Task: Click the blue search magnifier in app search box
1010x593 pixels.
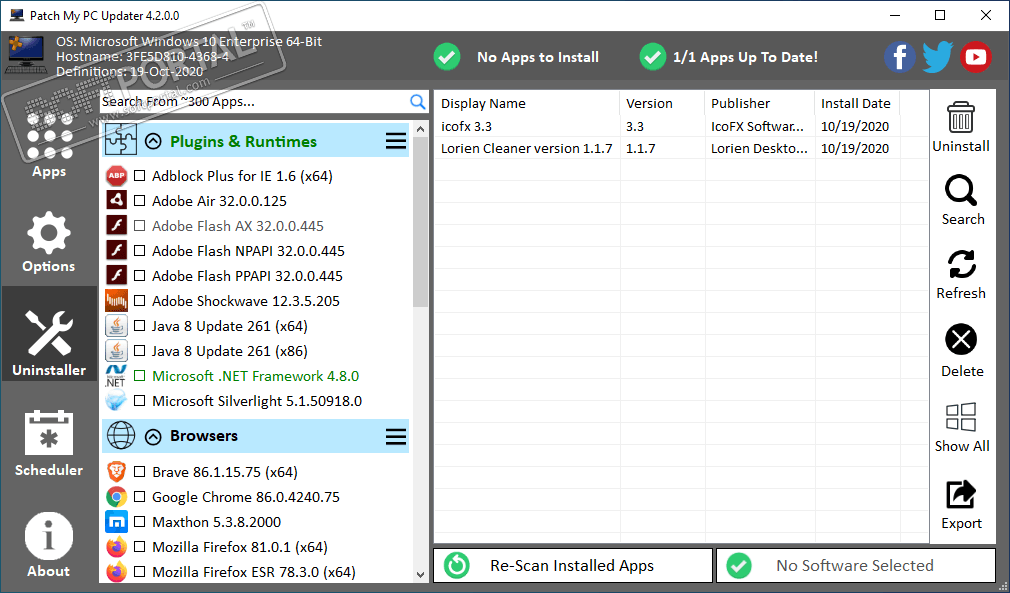Action: (417, 102)
